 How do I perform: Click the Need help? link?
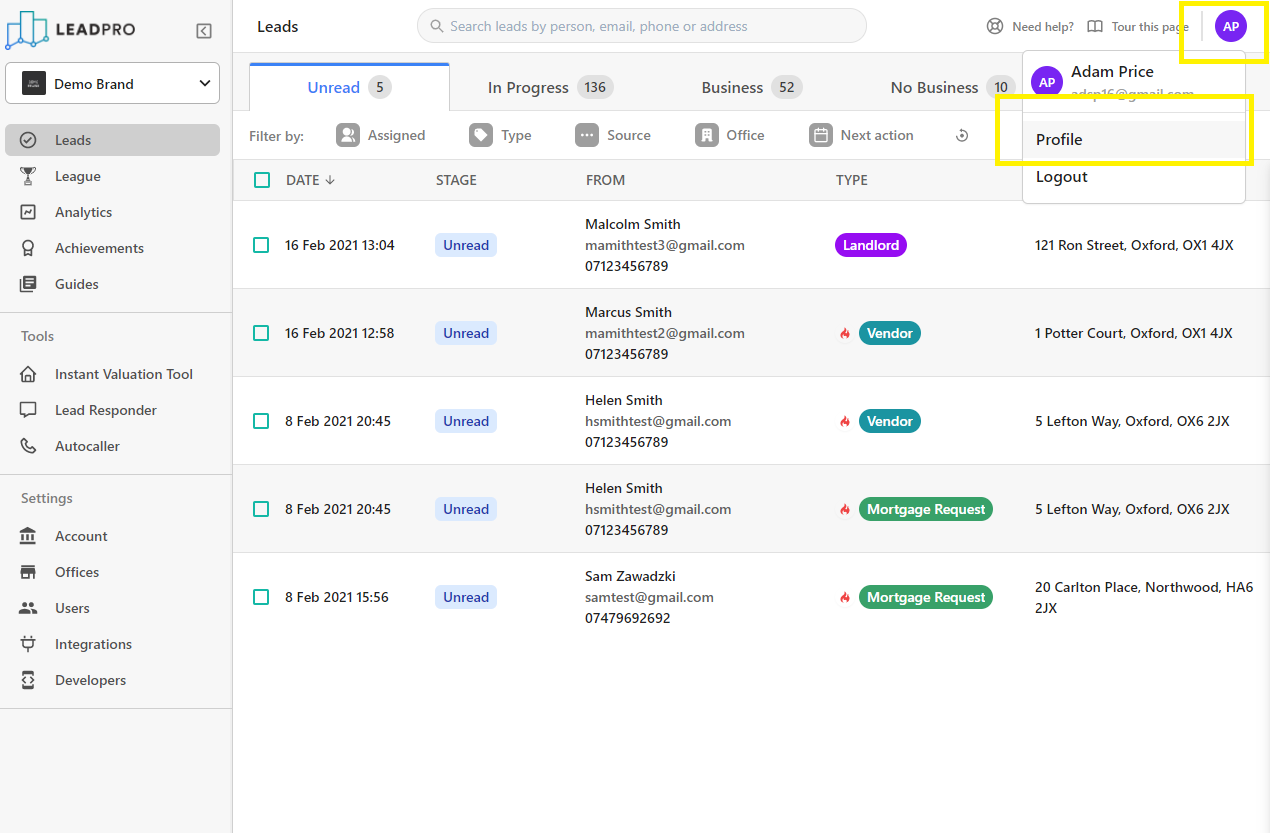(1030, 27)
